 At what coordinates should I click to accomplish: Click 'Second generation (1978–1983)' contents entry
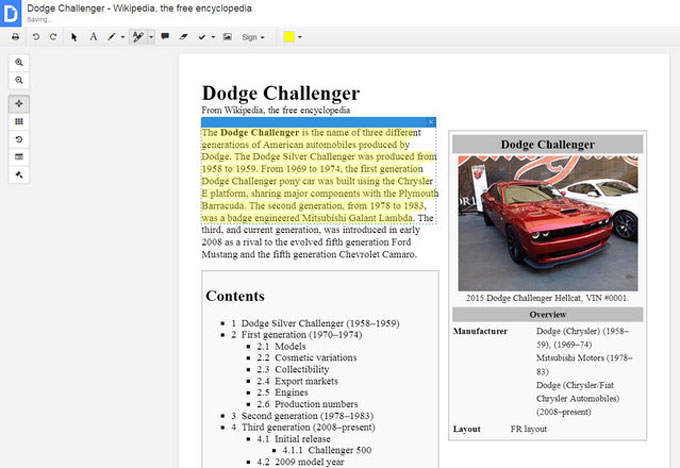click(307, 416)
